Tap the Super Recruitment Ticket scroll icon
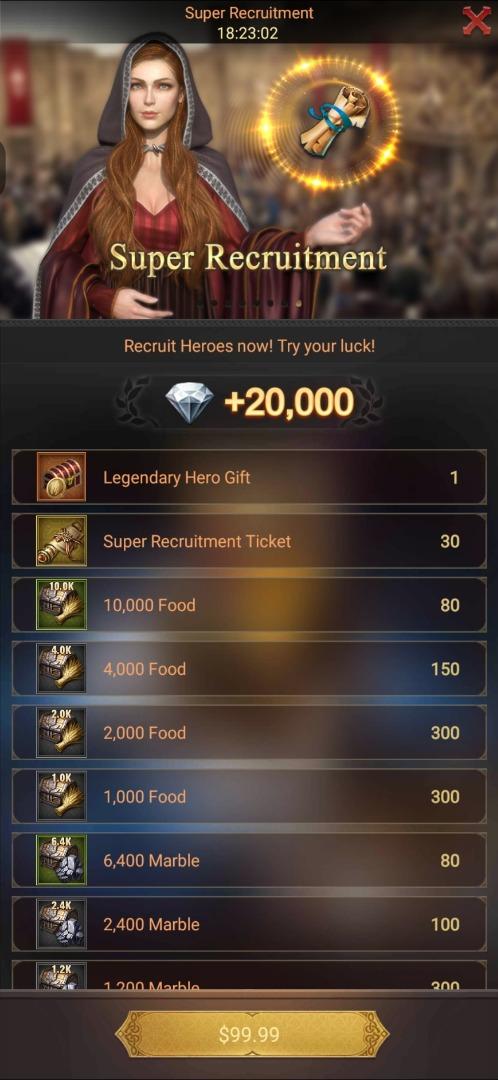This screenshot has width=498, height=1080. pos(61,541)
